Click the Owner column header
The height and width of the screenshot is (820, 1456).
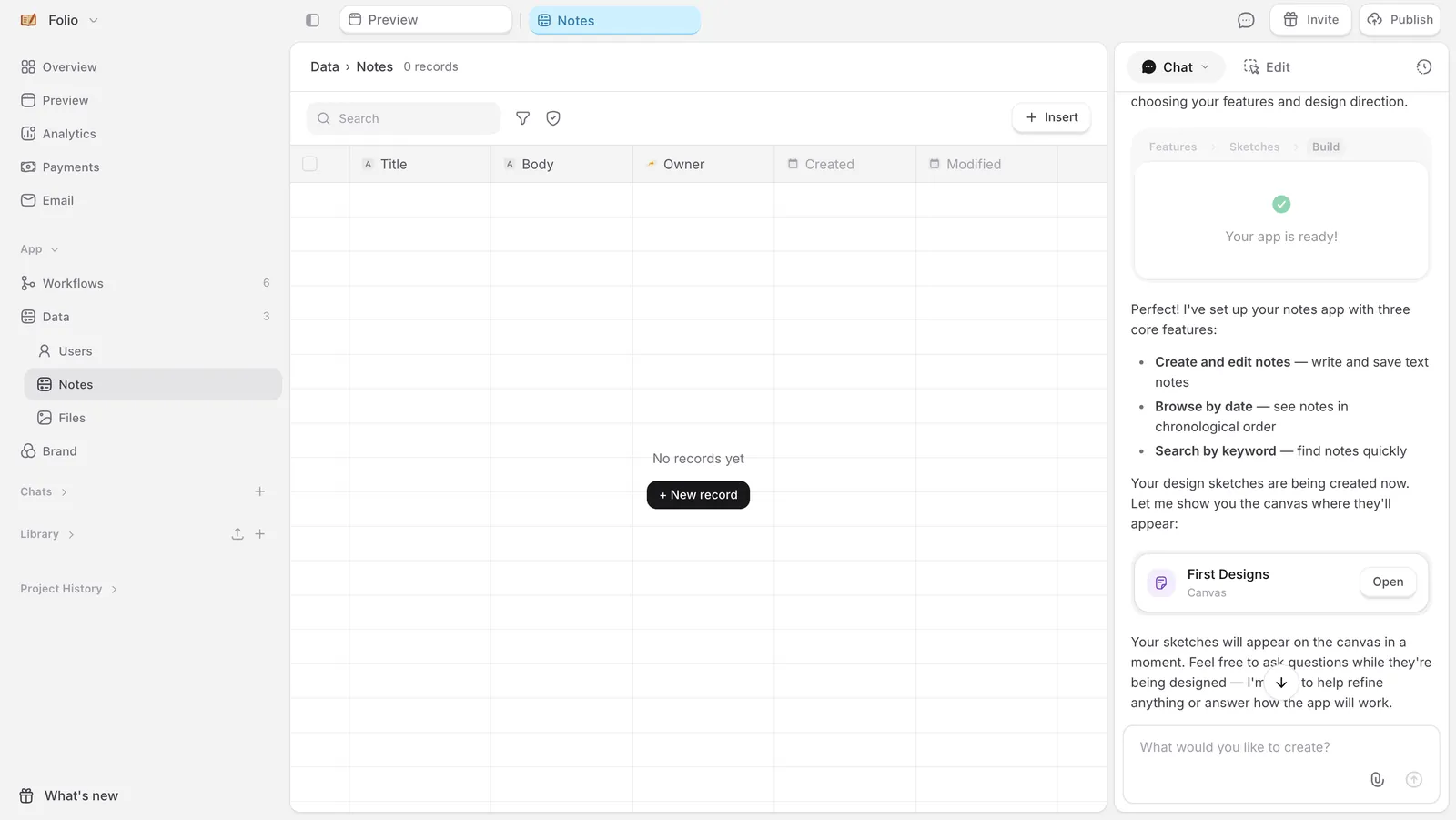click(703, 164)
